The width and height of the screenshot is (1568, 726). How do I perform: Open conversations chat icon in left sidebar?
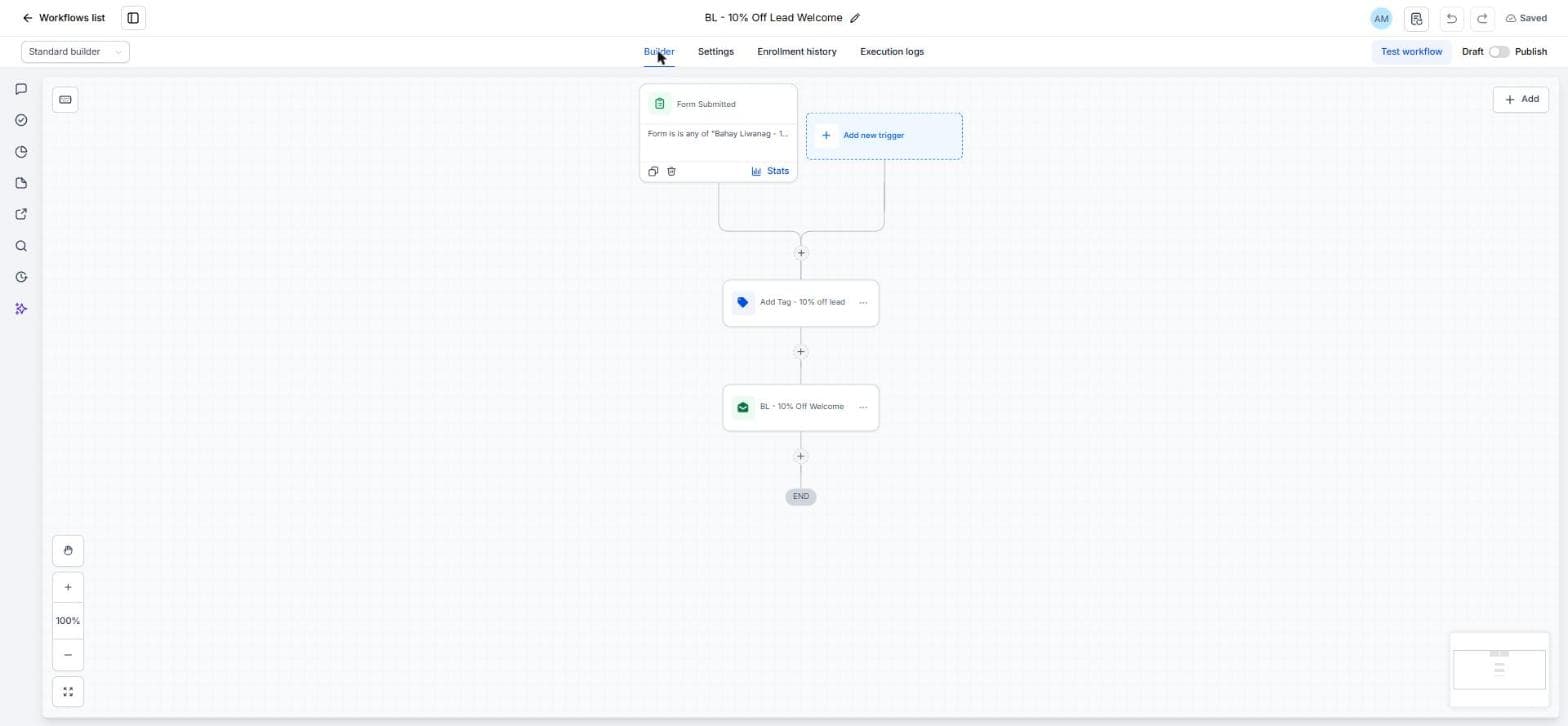coord(21,89)
